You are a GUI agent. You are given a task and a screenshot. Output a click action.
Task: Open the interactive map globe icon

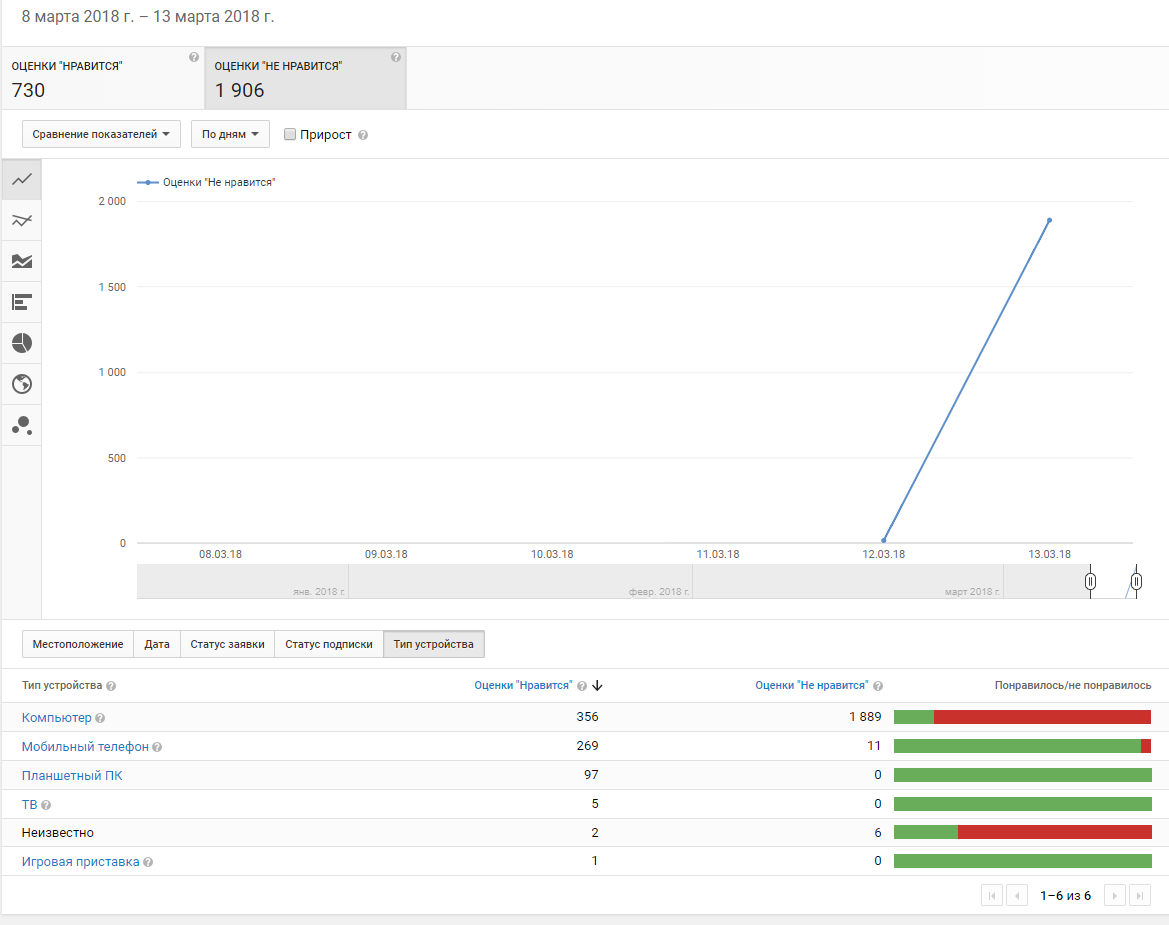coord(22,384)
